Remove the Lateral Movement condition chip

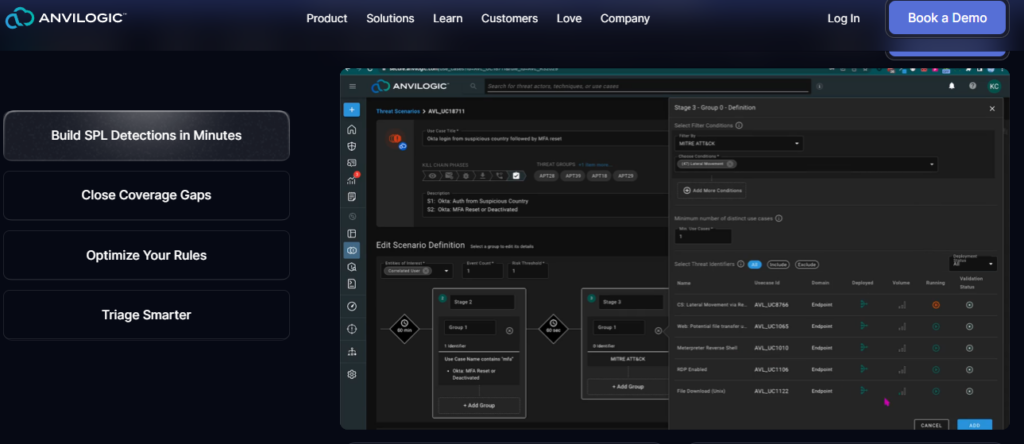[x=729, y=165]
